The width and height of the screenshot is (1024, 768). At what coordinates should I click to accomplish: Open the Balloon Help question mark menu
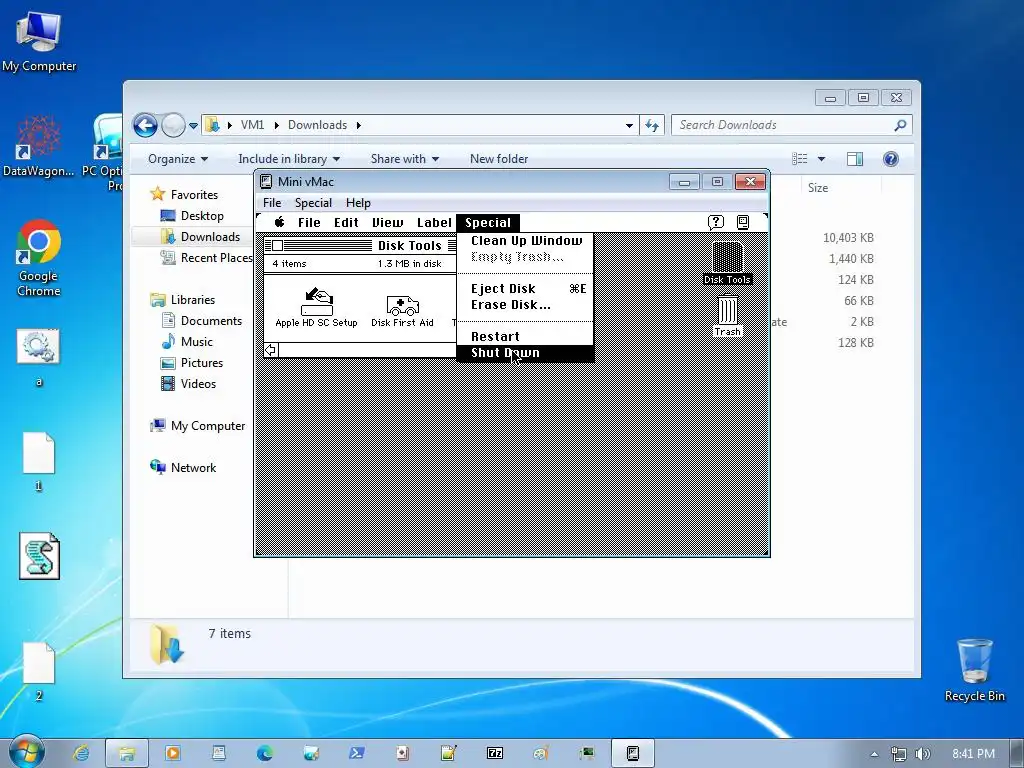716,222
